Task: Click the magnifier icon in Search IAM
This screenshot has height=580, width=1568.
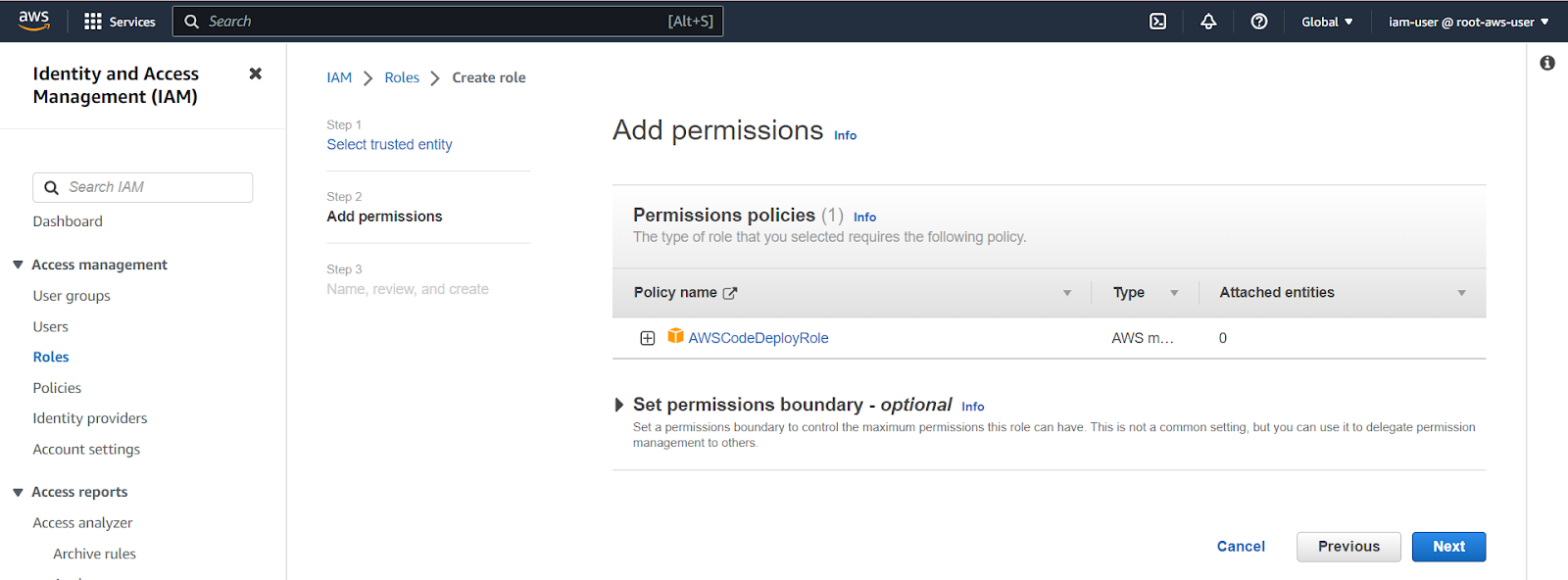Action: [x=51, y=188]
